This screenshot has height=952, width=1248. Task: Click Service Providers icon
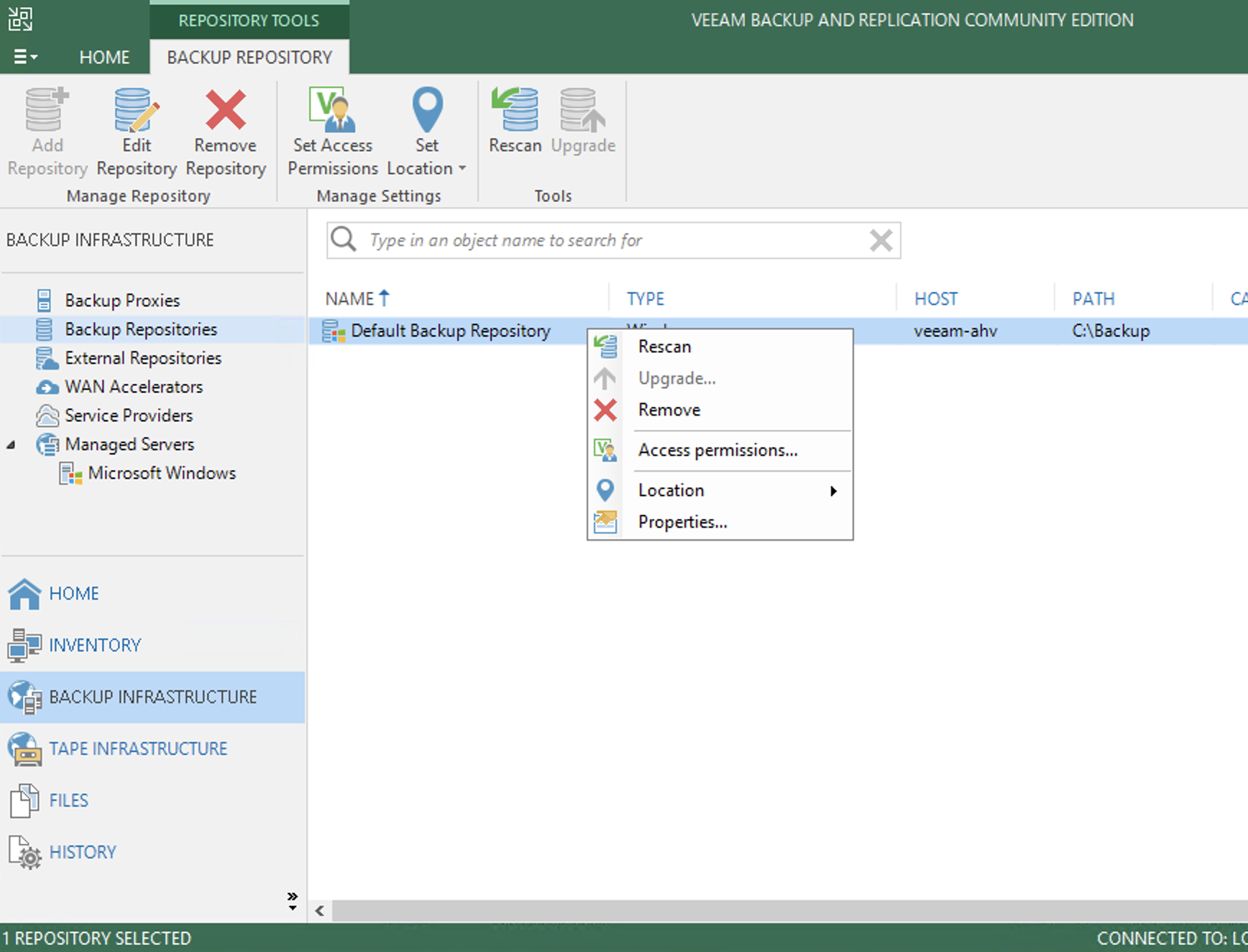47,415
